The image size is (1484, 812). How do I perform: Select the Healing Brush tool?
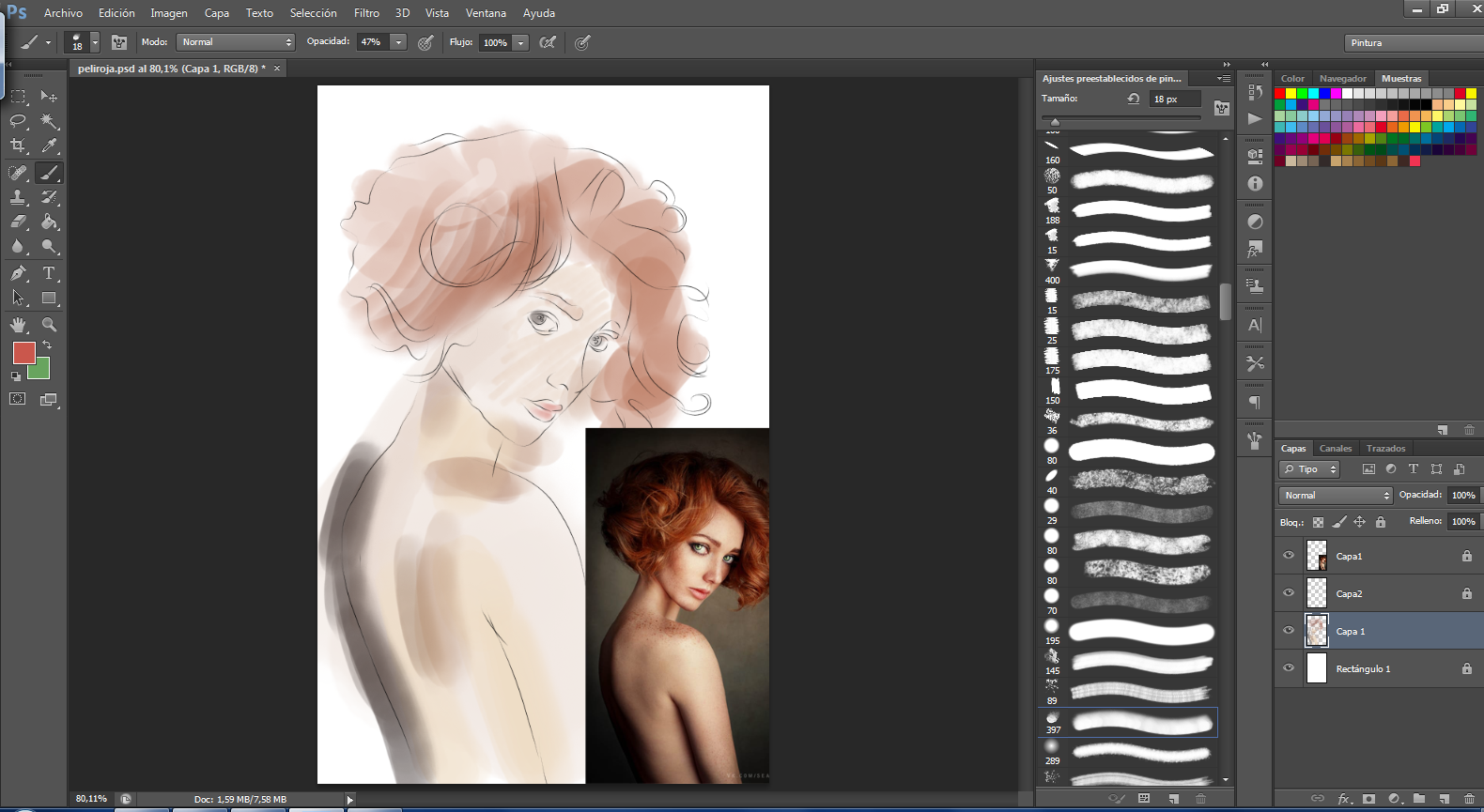[18, 173]
